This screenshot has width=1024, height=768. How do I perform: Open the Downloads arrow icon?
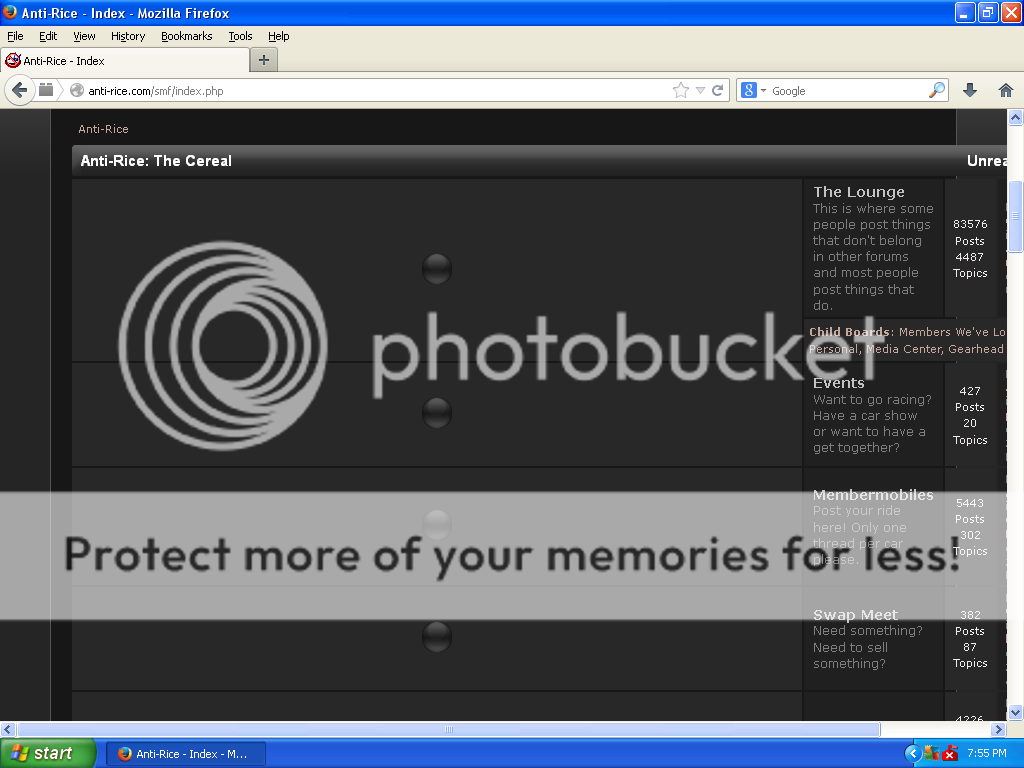point(970,91)
